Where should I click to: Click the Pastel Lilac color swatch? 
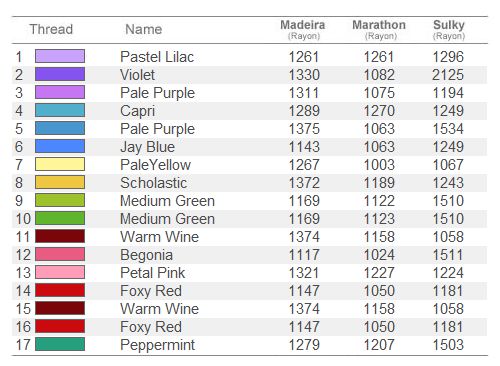[60, 56]
